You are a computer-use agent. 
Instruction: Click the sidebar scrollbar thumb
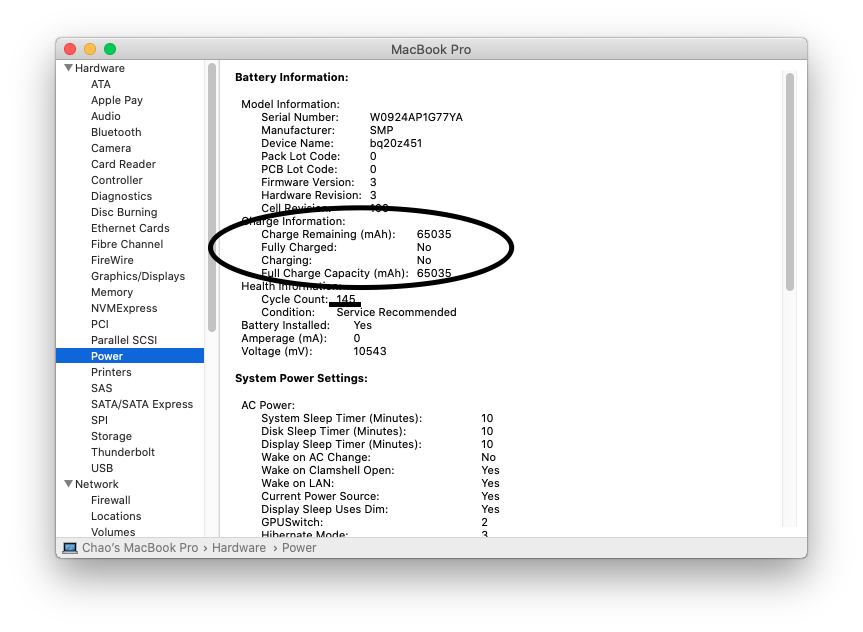[212, 197]
